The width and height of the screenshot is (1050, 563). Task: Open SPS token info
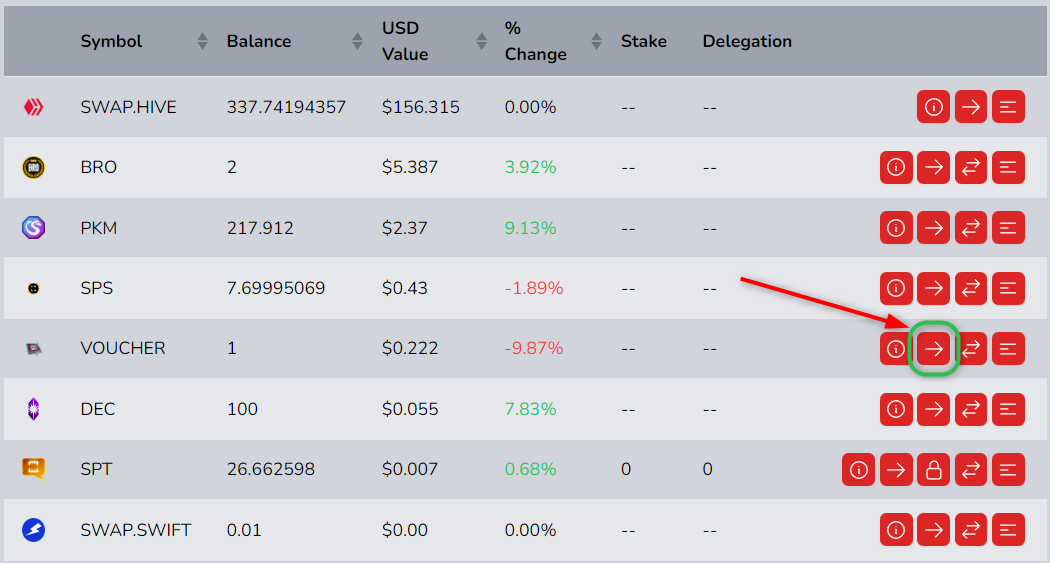[896, 289]
